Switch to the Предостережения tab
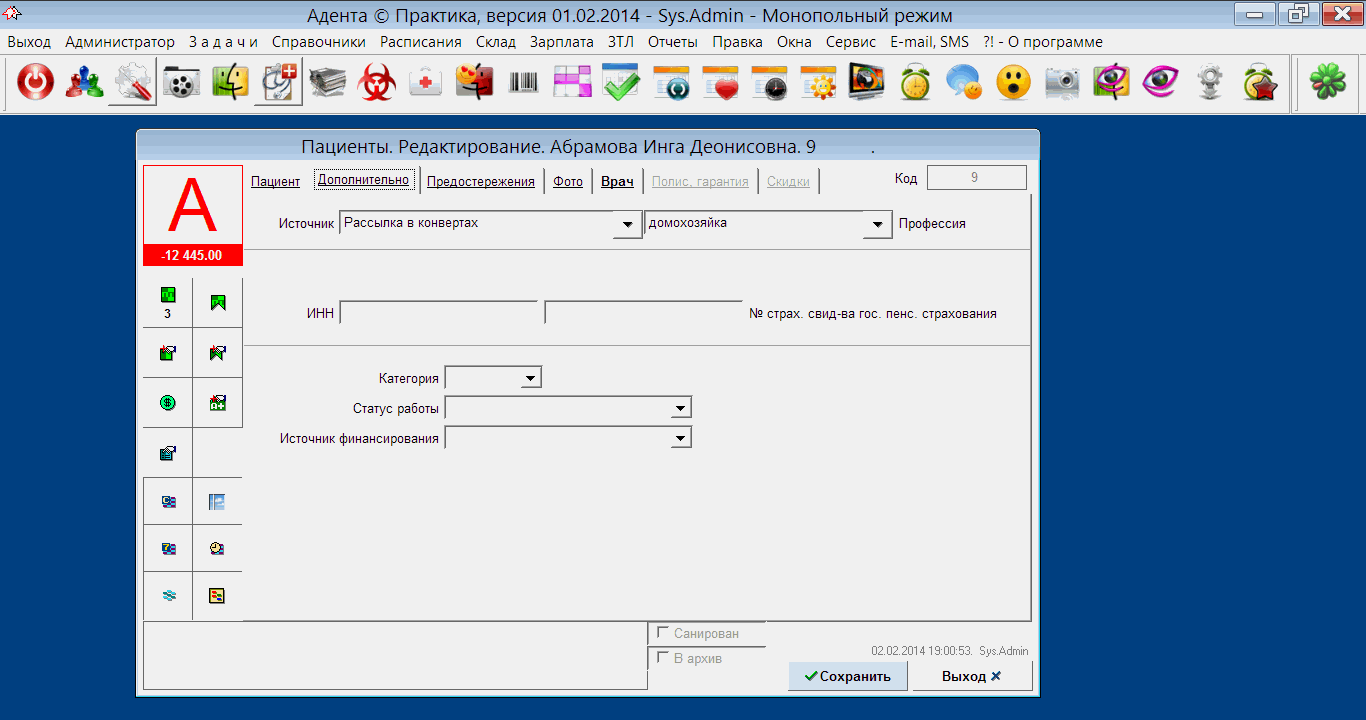 (x=480, y=181)
